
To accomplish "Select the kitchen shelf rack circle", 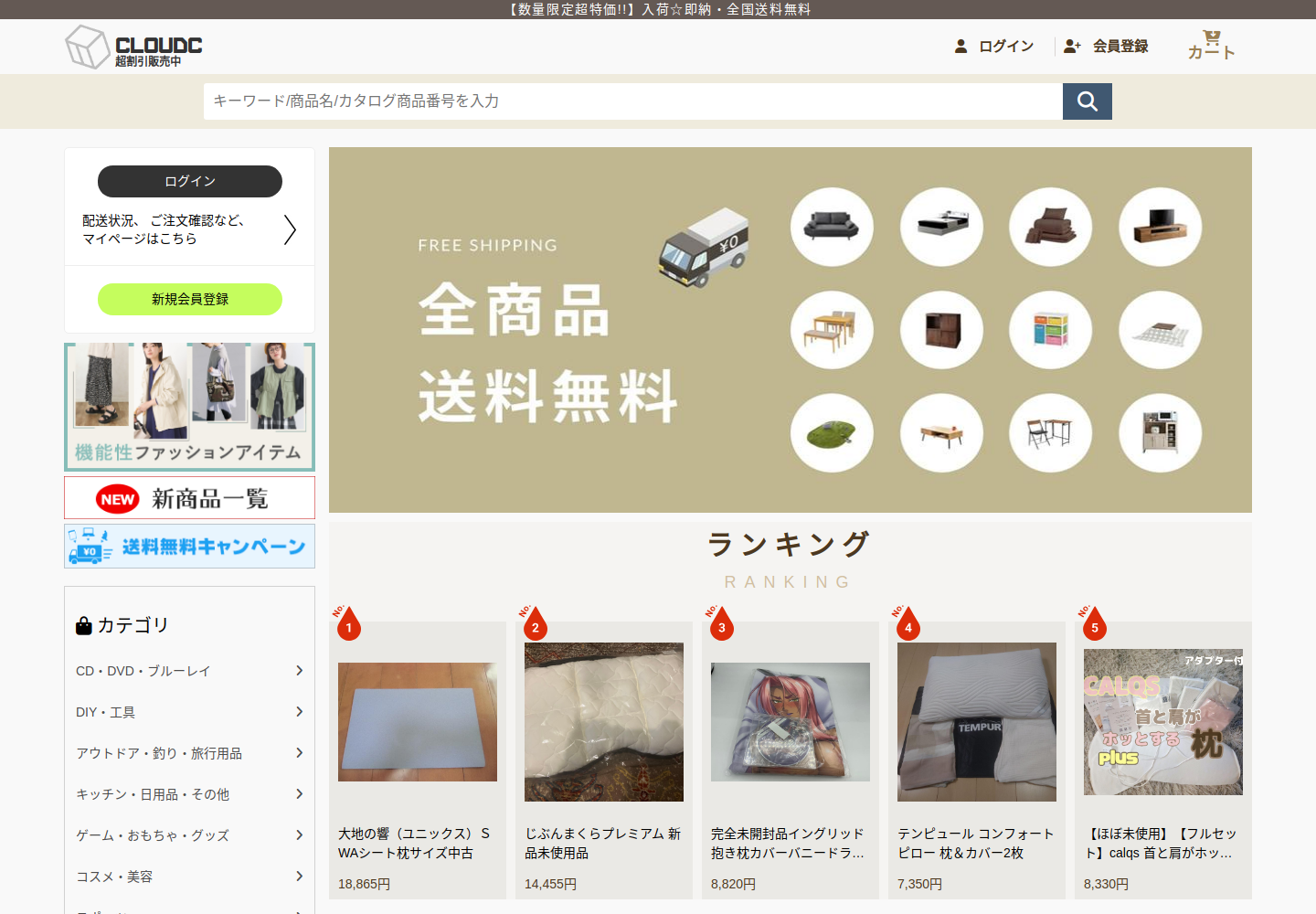I will pos(1161,433).
